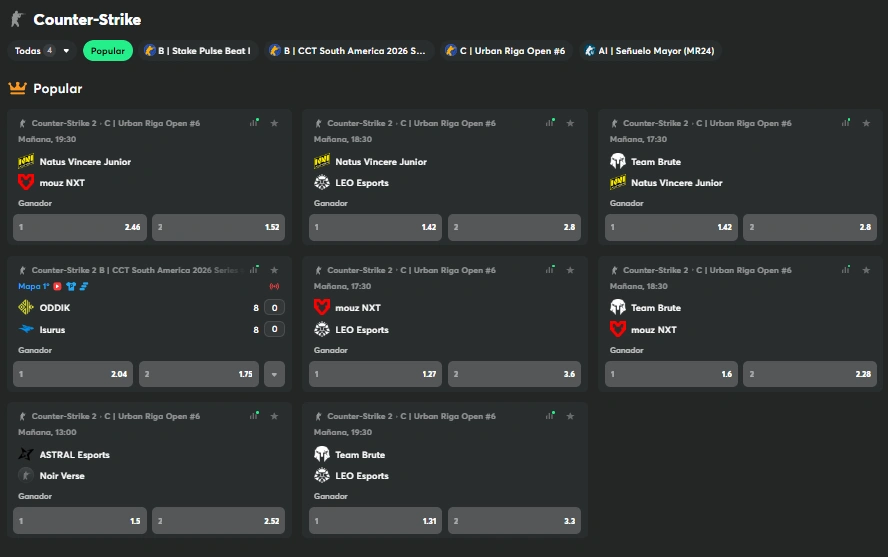The width and height of the screenshot is (888, 557).
Task: Click Natus Vincere Junior logo in 19:30 match
Action: [25, 161]
